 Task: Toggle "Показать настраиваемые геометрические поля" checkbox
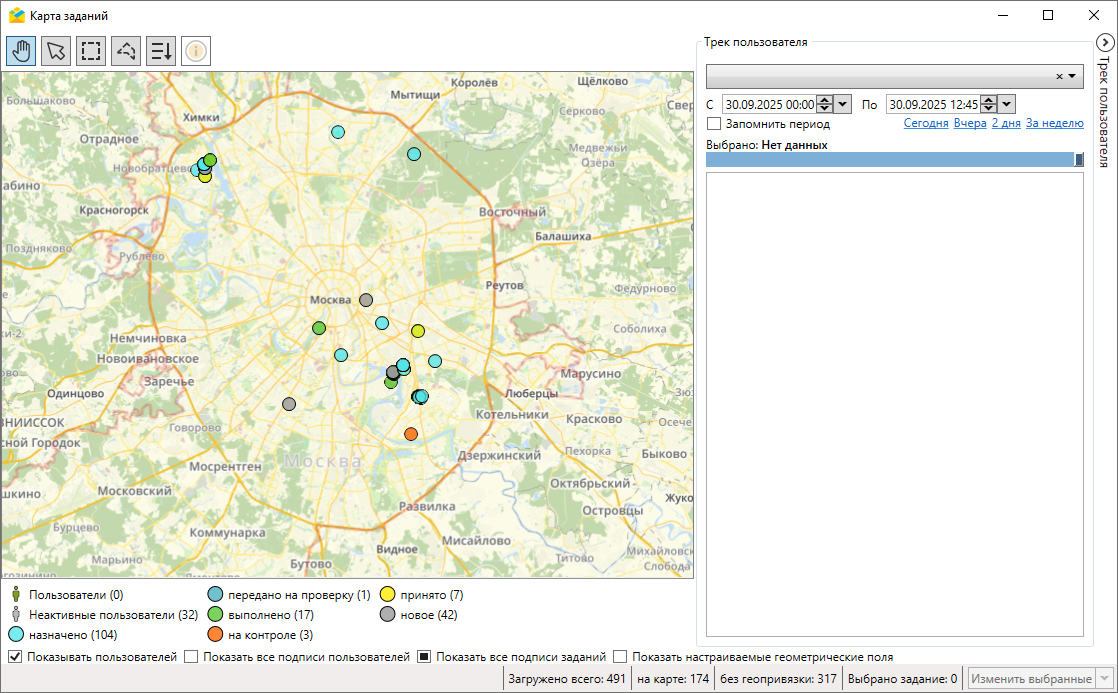(621, 657)
